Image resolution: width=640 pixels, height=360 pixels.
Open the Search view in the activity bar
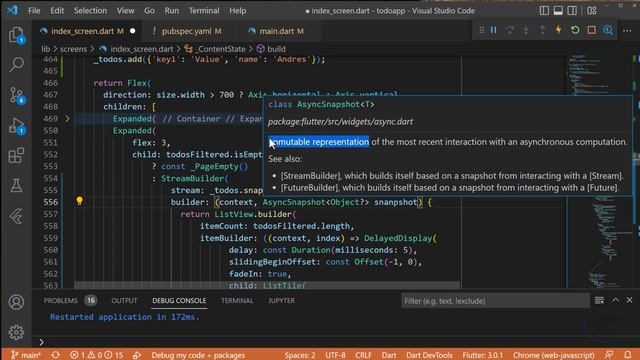pos(16,64)
